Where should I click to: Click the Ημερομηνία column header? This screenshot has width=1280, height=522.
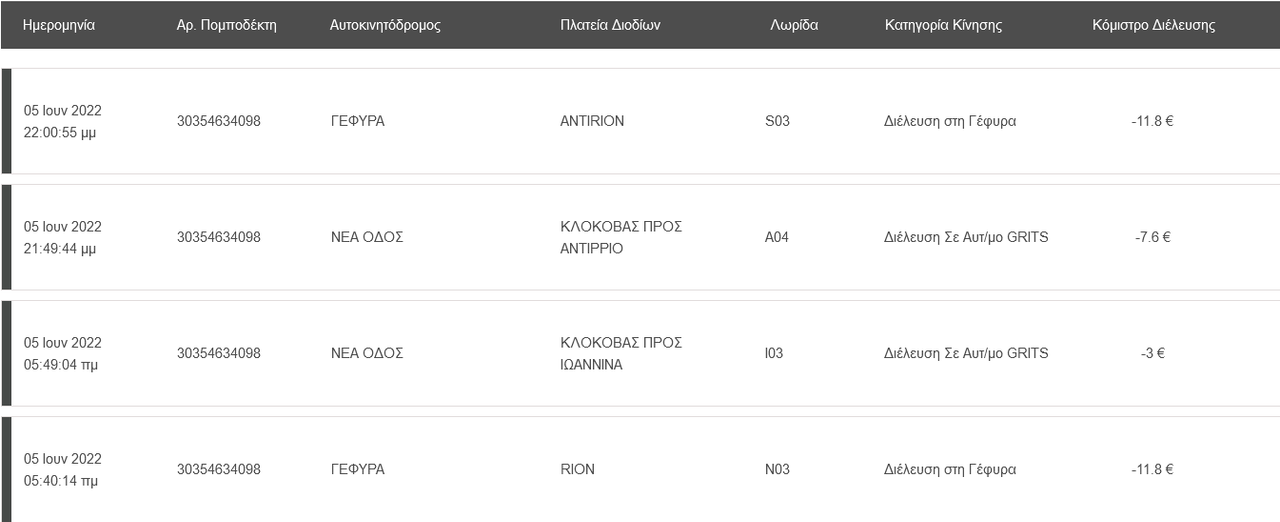tap(59, 25)
